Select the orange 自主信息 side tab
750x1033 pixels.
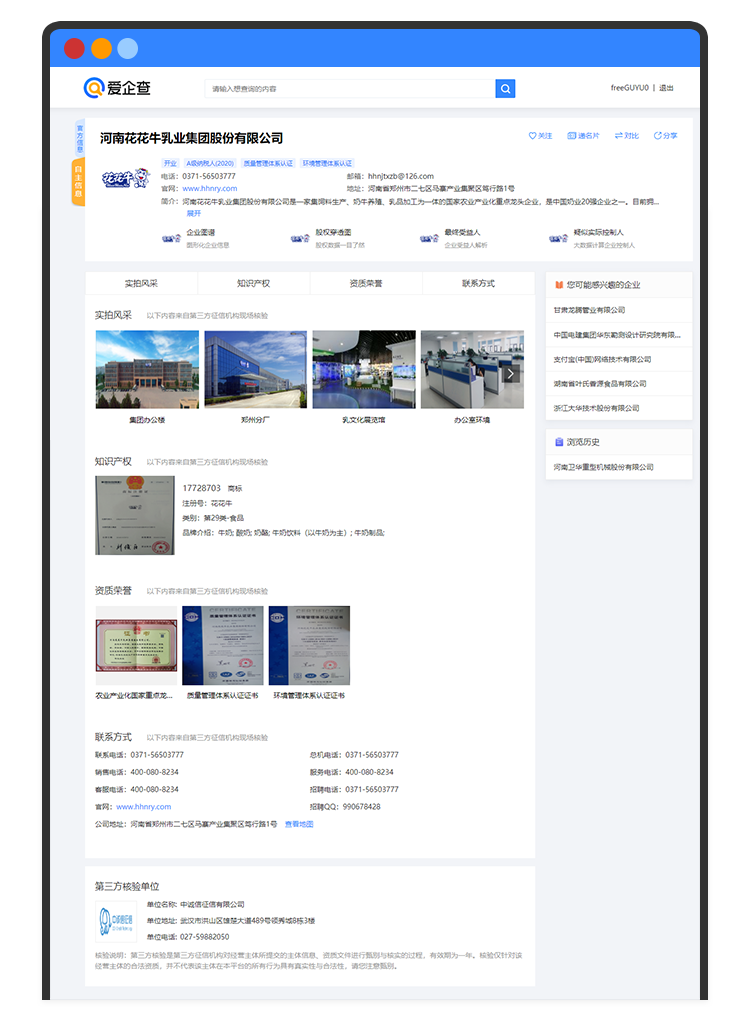[78, 181]
